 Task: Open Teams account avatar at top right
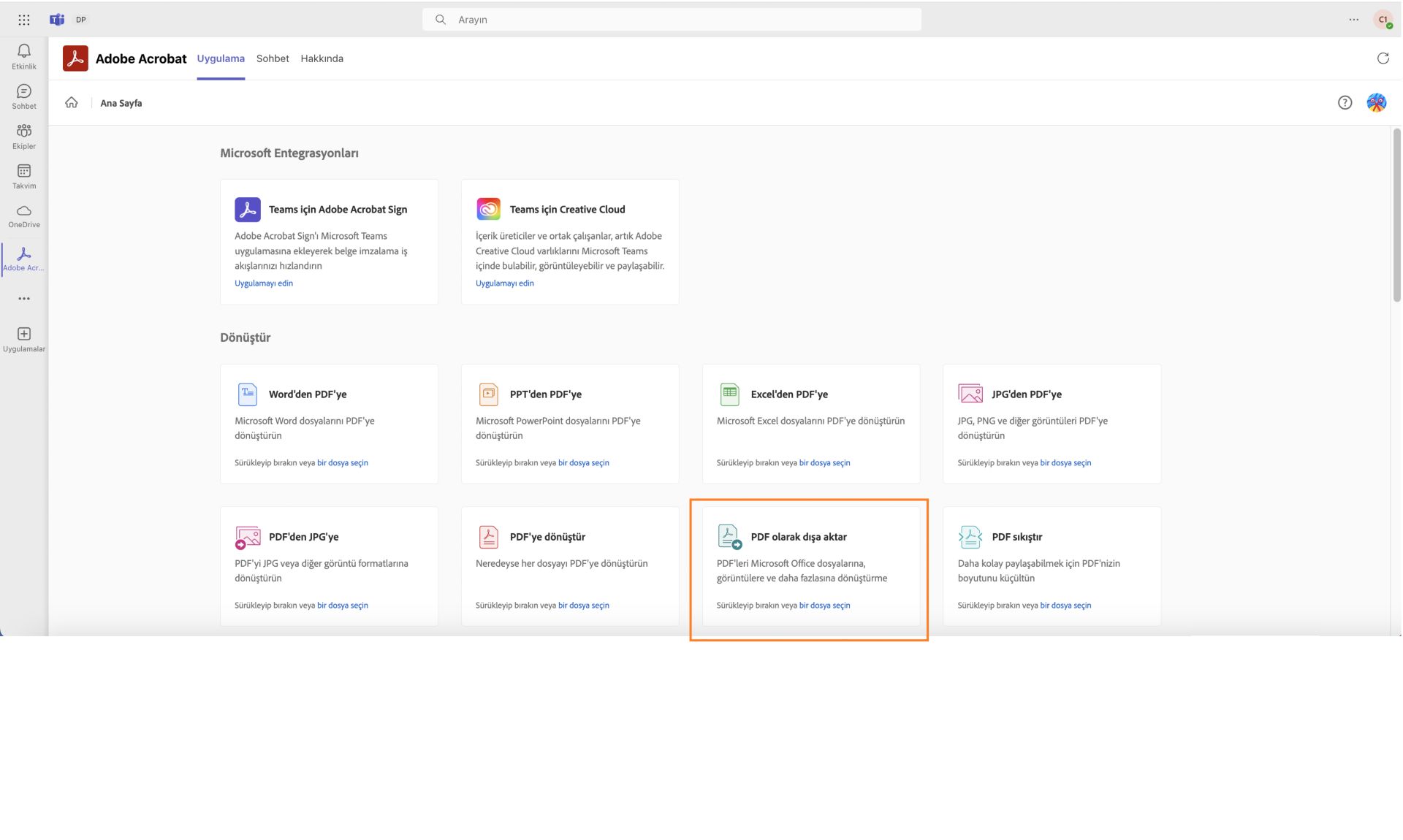(x=1383, y=20)
